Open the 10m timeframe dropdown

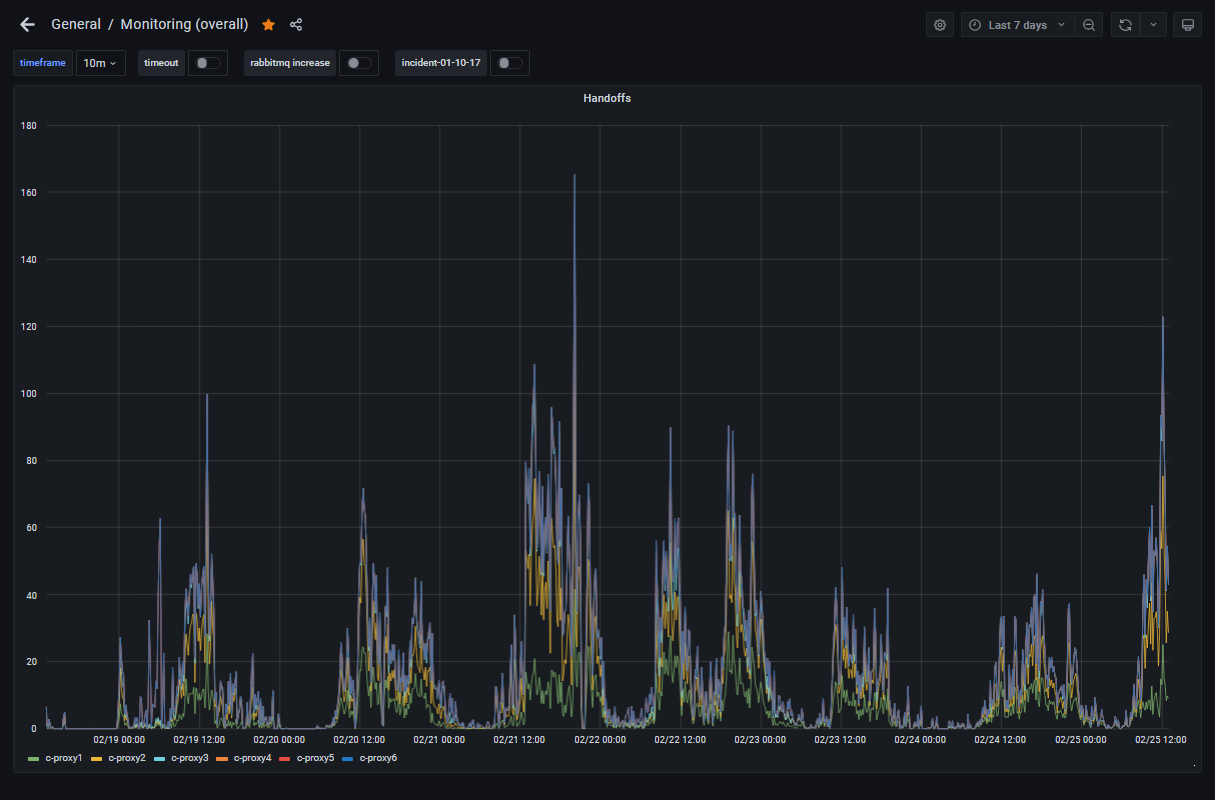(100, 63)
